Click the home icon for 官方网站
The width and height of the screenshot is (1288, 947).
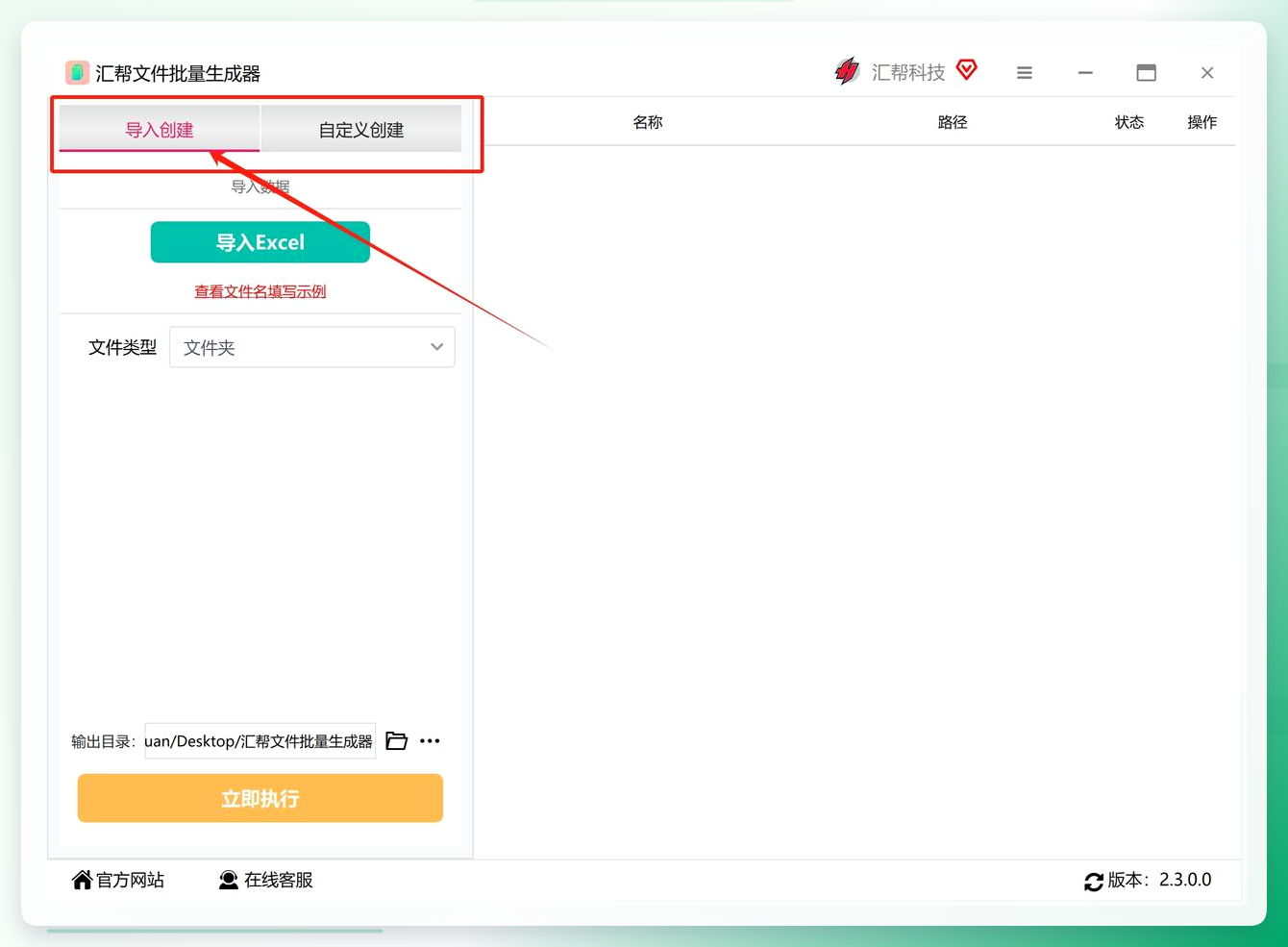(x=83, y=880)
